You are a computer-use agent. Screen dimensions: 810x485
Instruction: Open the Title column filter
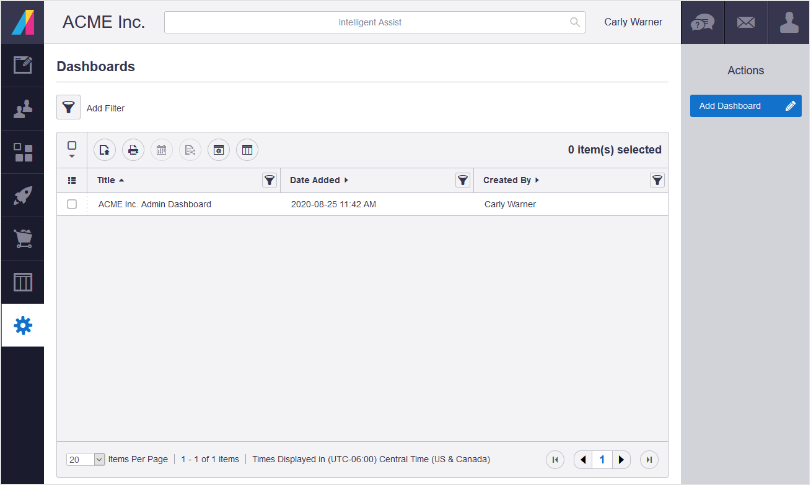[269, 180]
